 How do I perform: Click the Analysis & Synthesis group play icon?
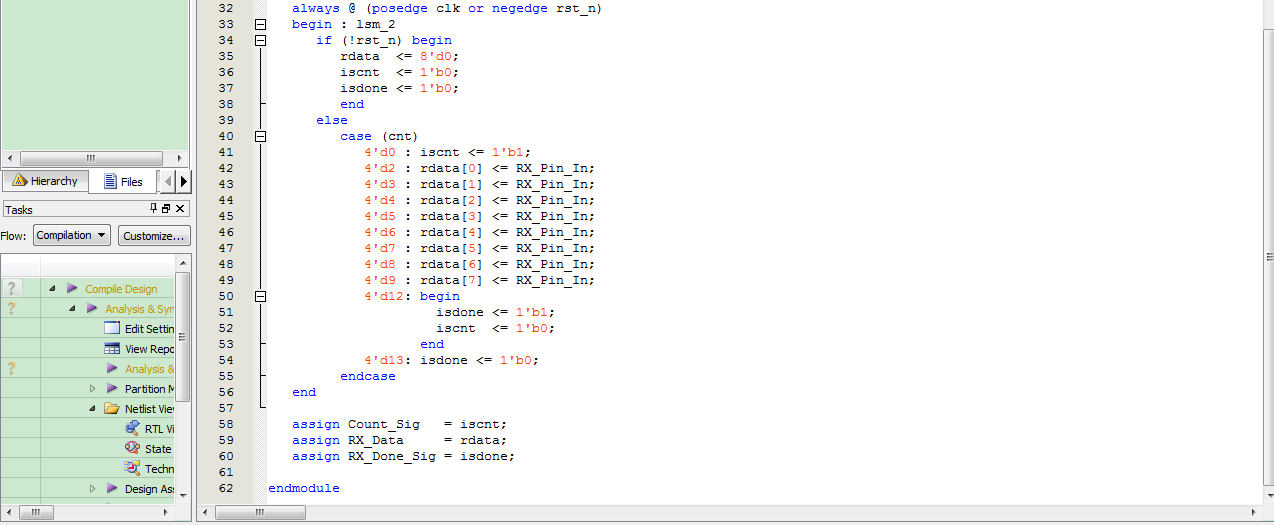(x=92, y=308)
